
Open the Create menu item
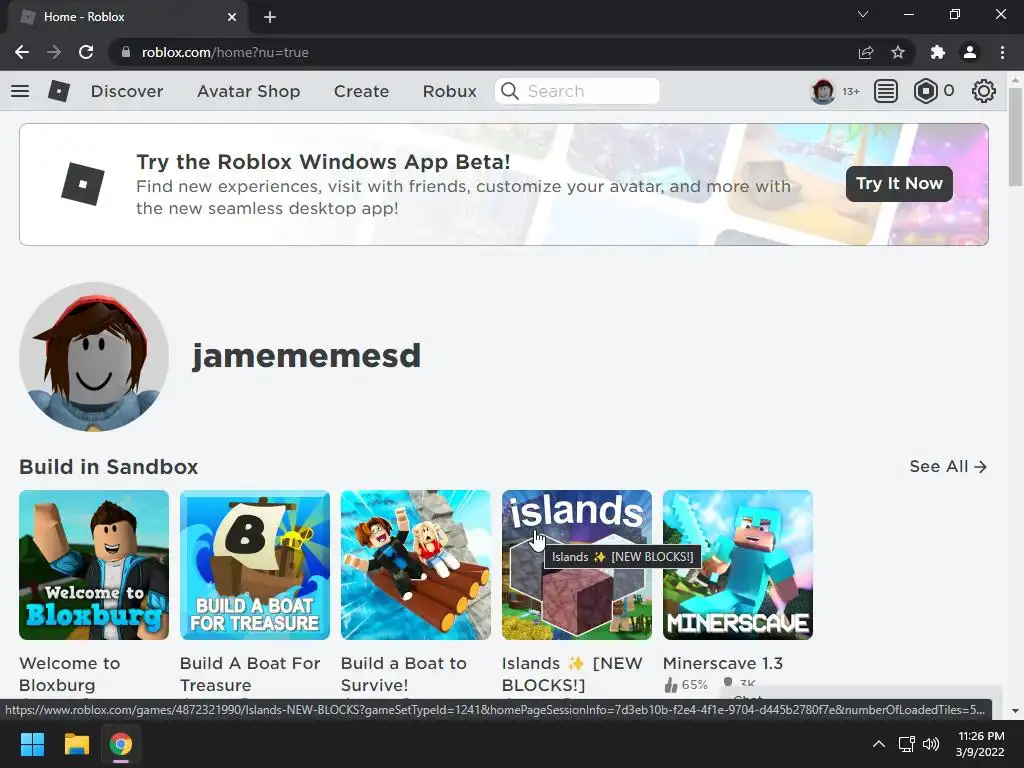(361, 91)
